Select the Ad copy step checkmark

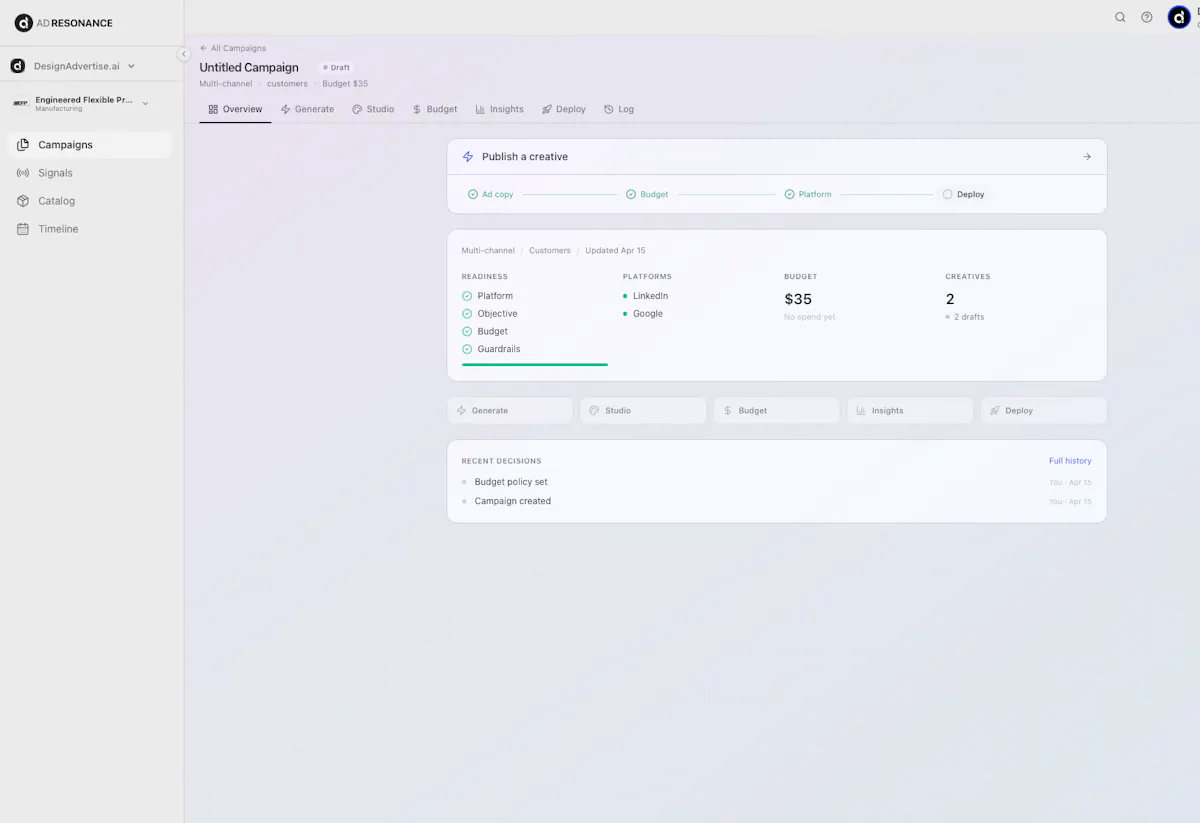pyautogui.click(x=473, y=195)
